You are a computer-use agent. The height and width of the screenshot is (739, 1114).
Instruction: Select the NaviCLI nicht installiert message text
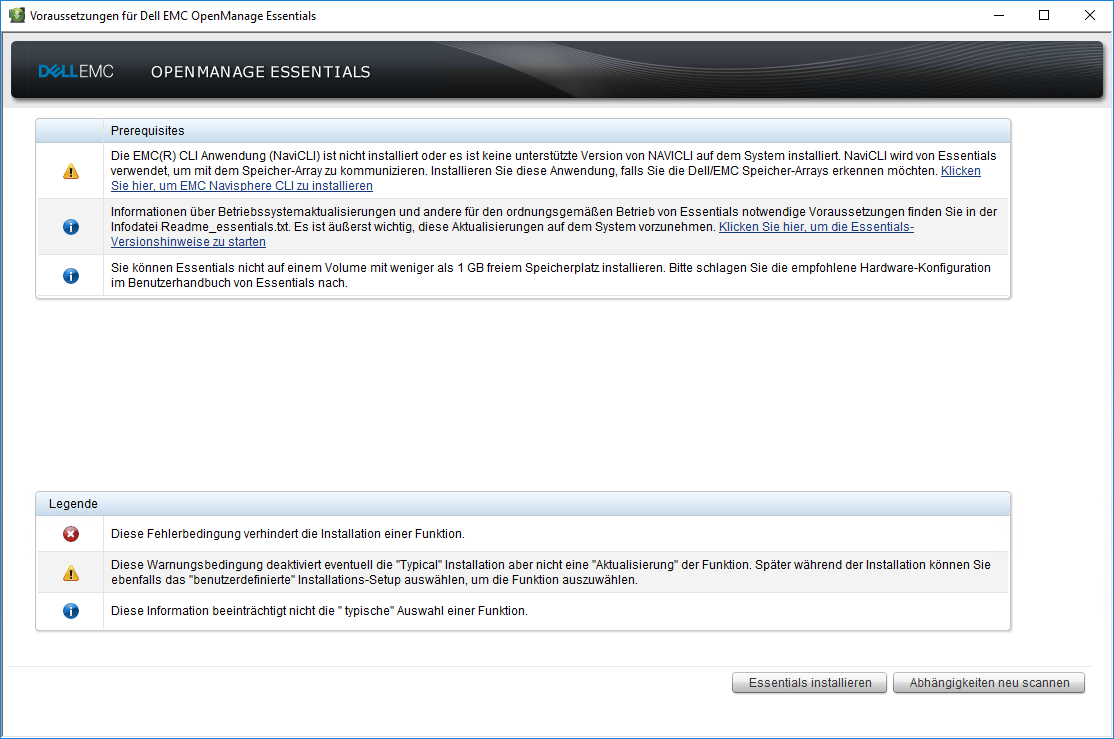click(x=553, y=171)
